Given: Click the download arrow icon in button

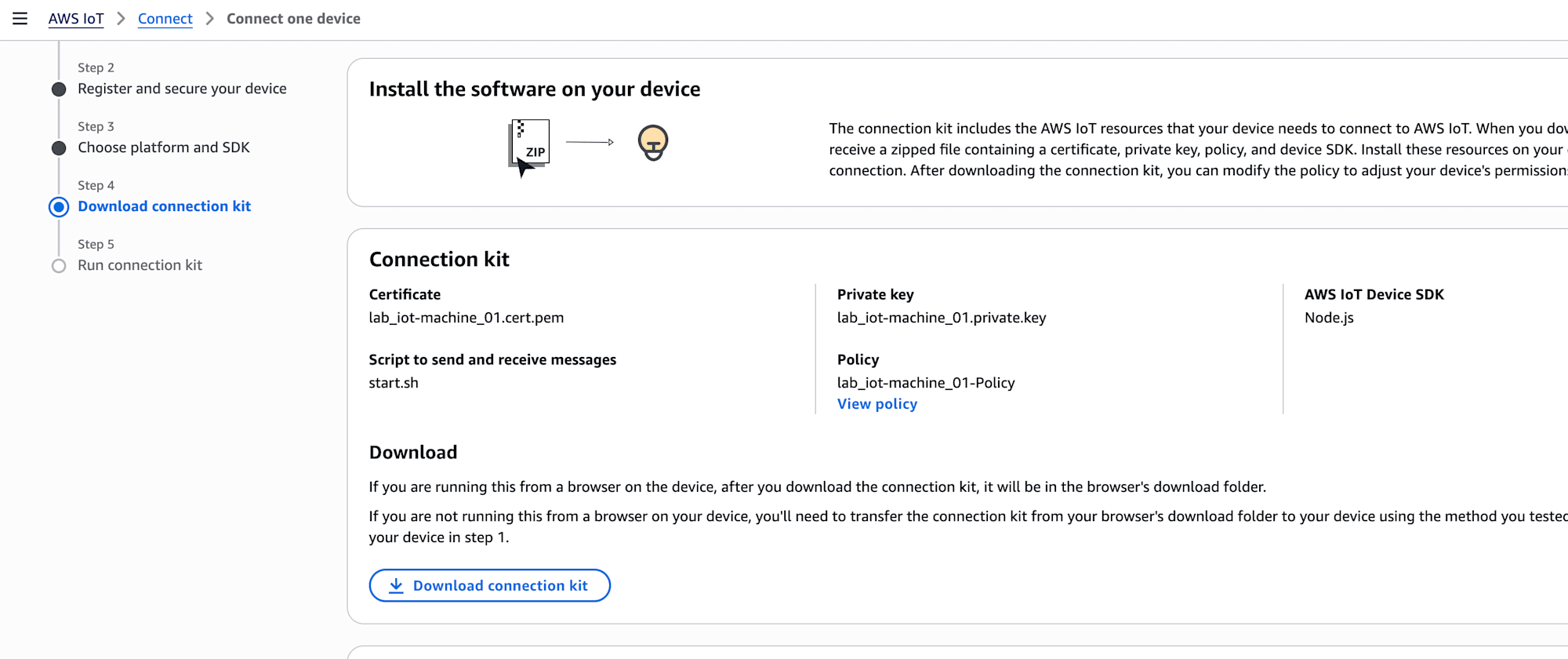Looking at the screenshot, I should [396, 586].
